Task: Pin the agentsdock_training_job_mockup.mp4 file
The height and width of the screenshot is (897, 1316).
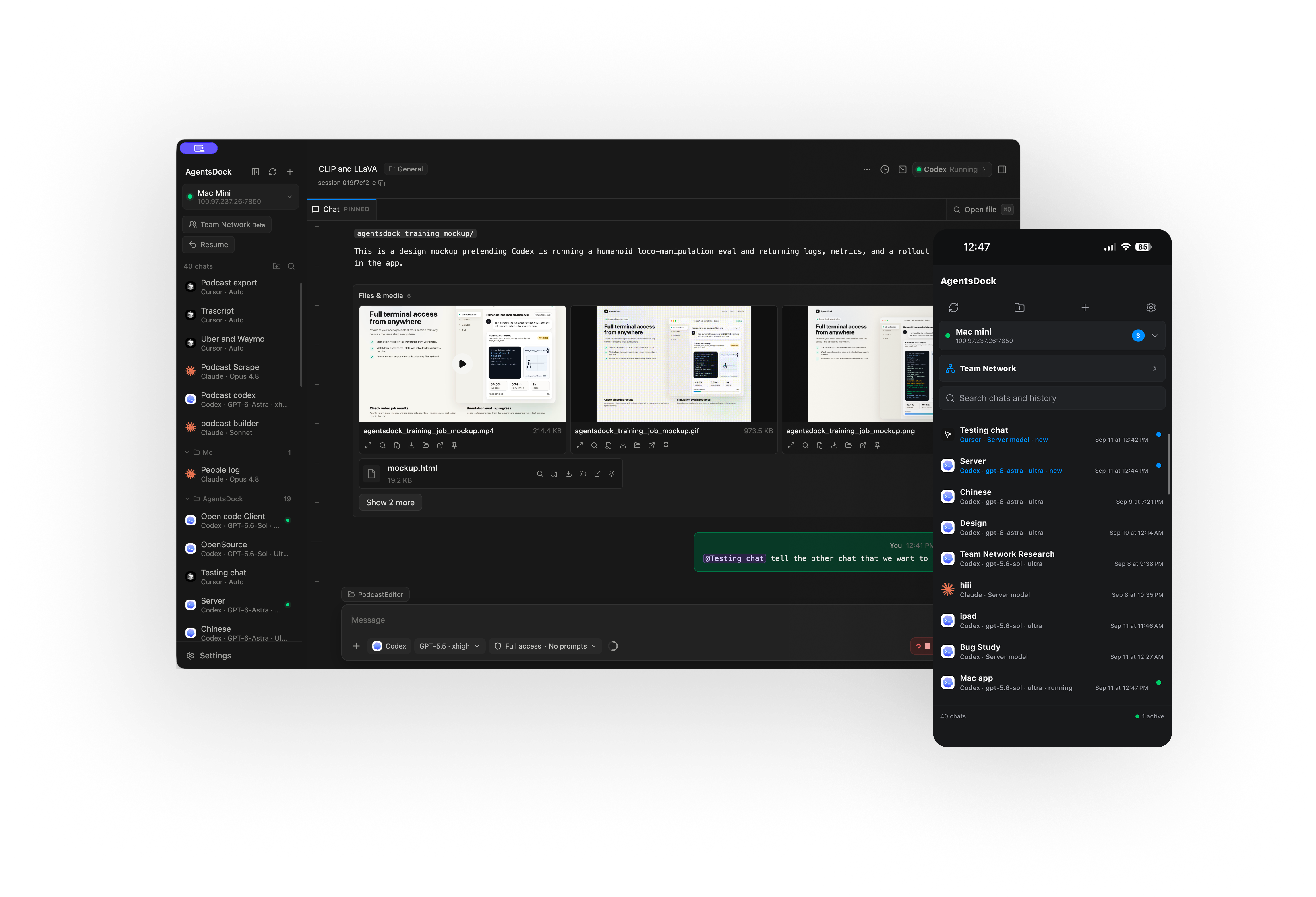Action: (x=454, y=446)
